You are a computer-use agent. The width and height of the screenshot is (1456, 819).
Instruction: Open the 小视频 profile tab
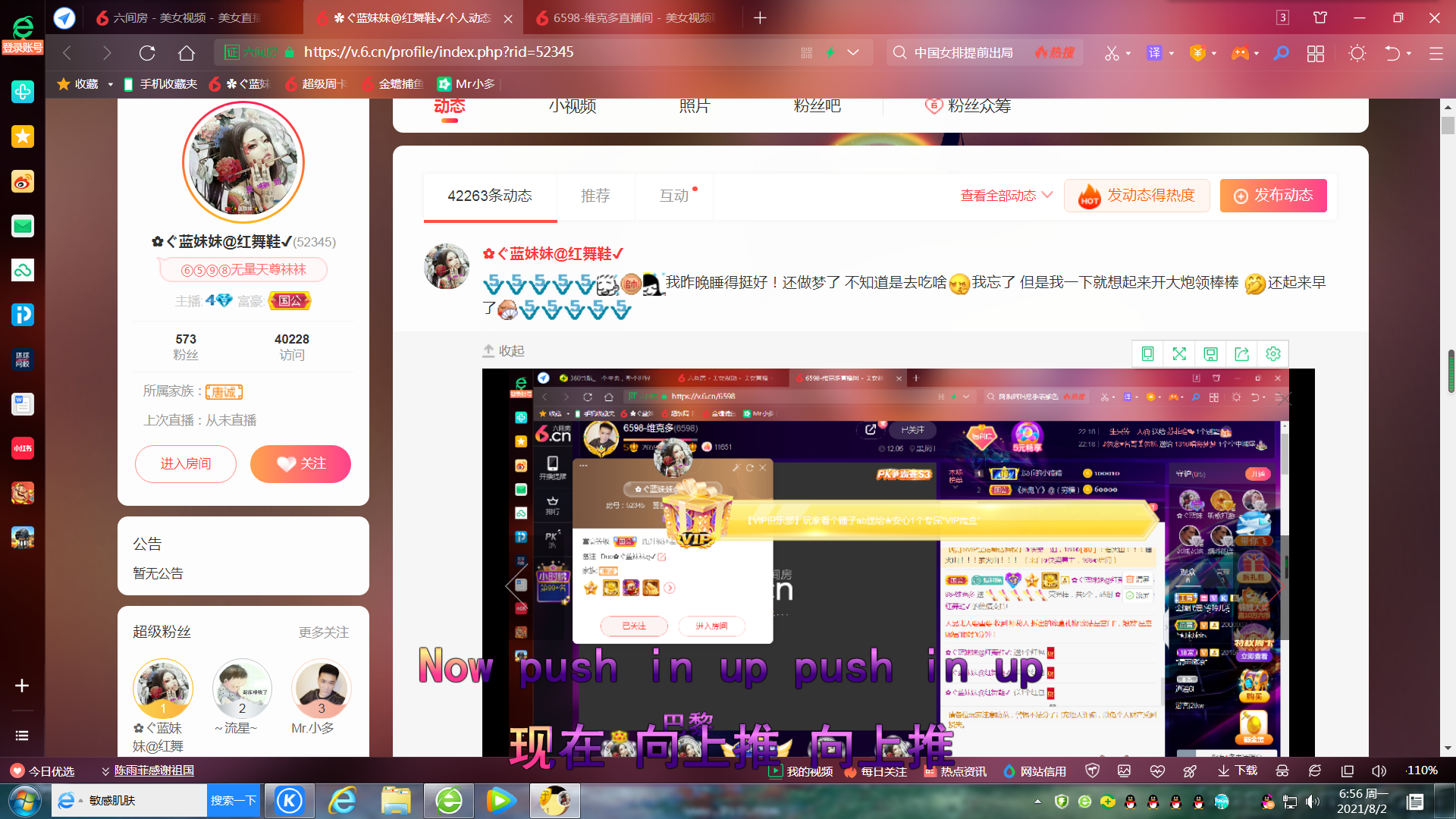point(573,105)
